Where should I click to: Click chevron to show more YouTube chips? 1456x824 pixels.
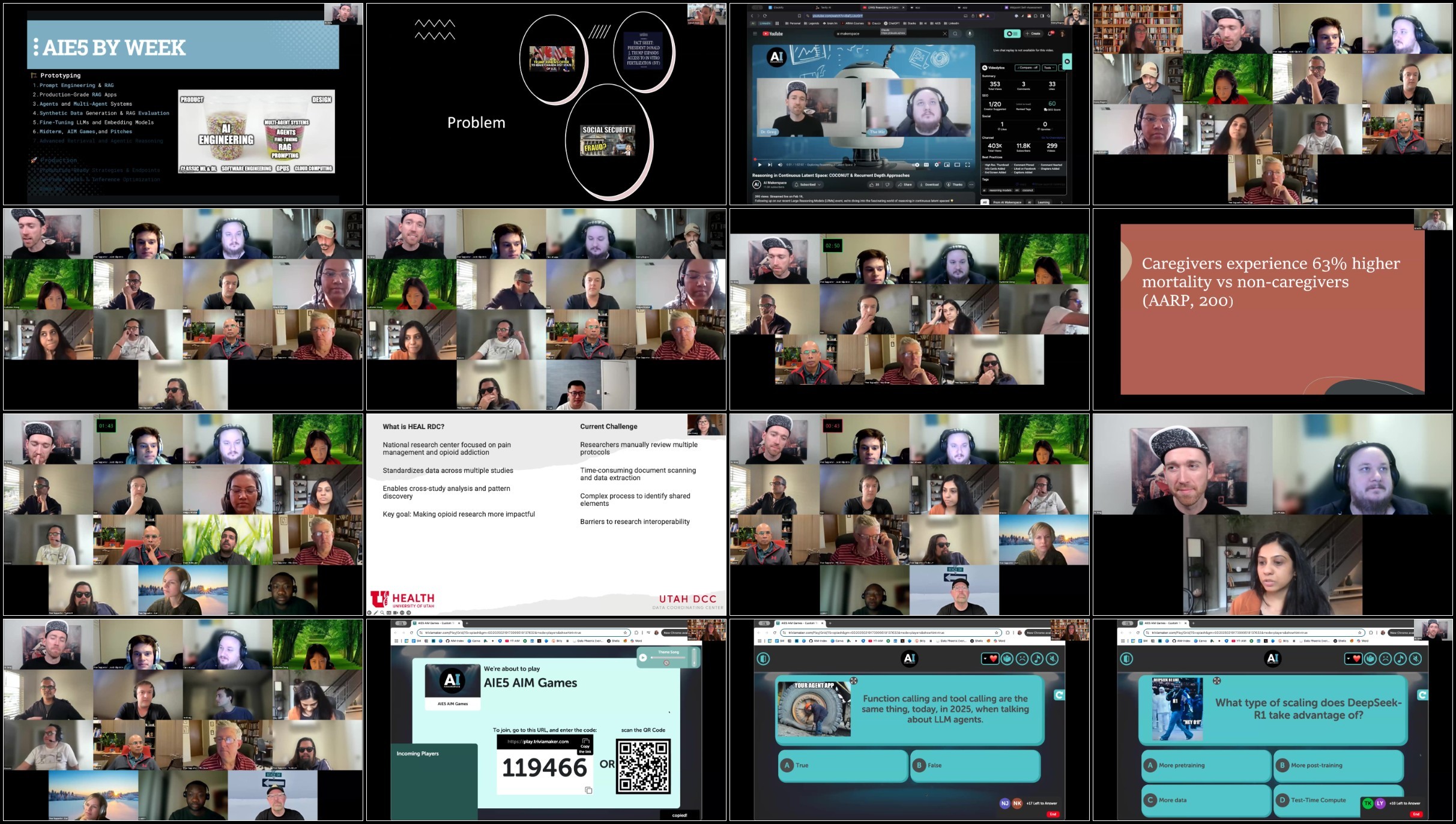[x=1062, y=202]
